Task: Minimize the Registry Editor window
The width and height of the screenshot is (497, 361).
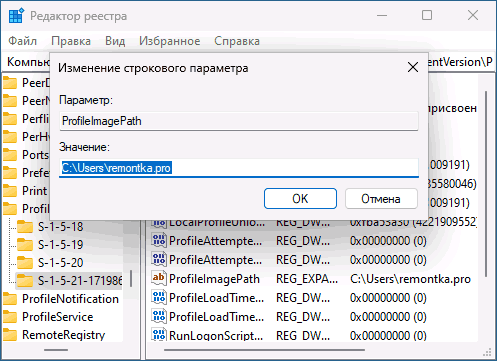Action: tap(382, 15)
